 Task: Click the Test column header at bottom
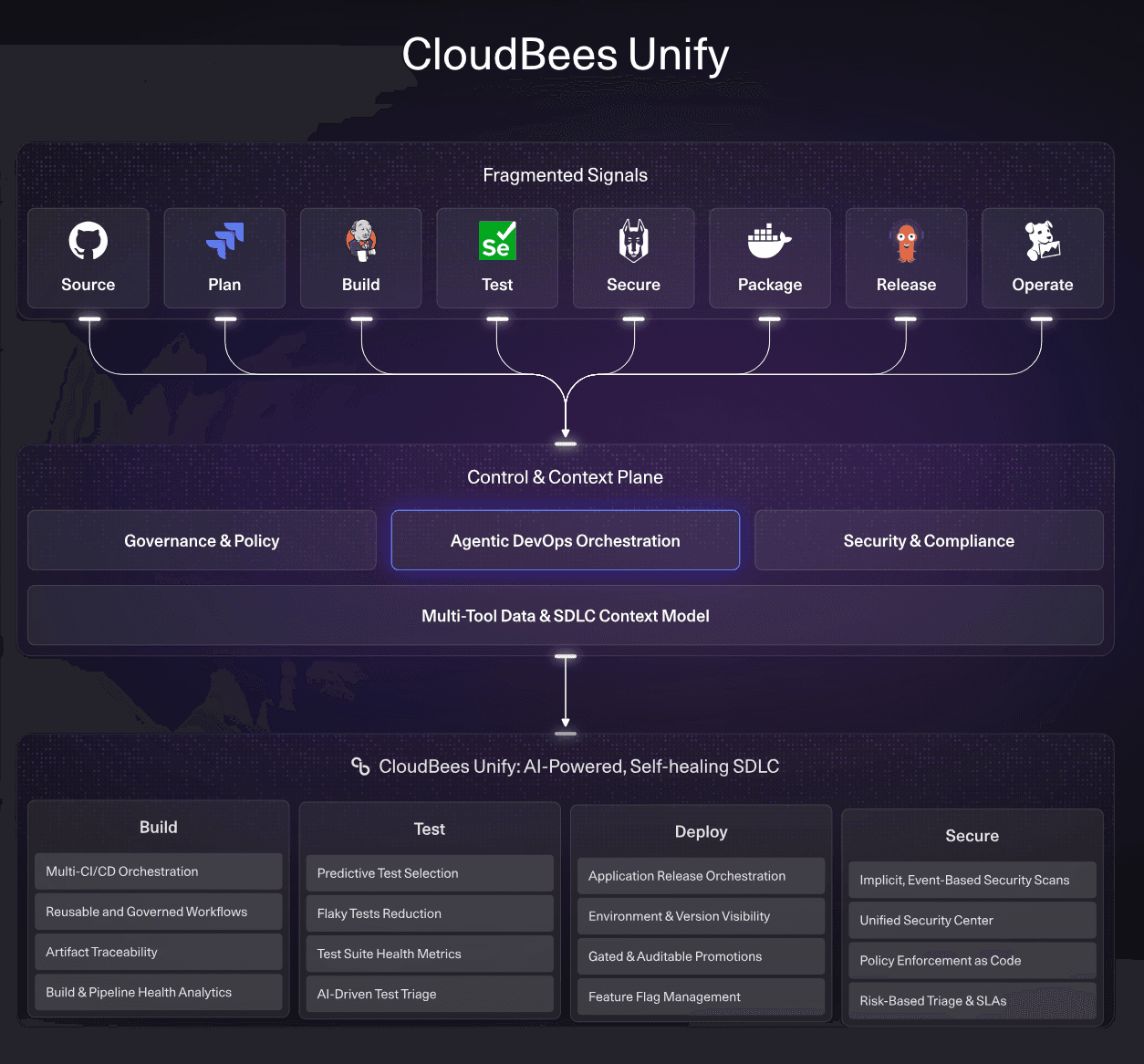point(430,829)
